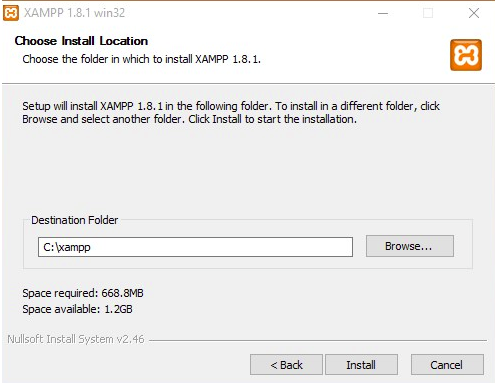The height and width of the screenshot is (383, 495).
Task: Open the Browse... folder dialog
Action: (410, 246)
